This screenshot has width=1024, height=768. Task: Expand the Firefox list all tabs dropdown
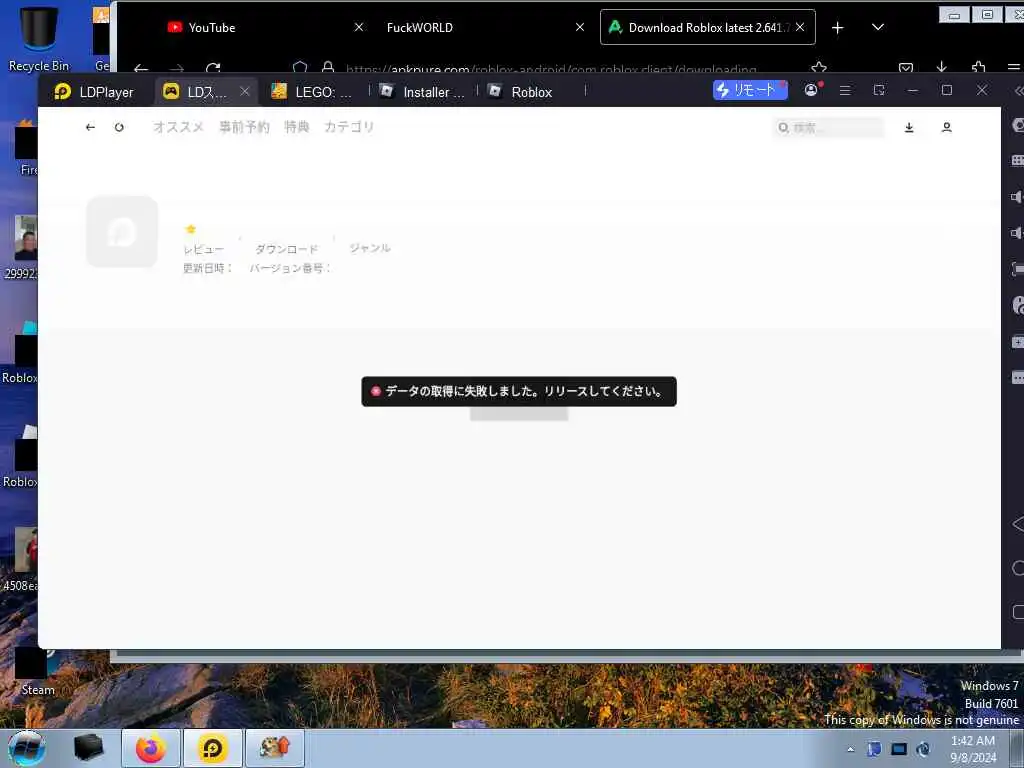coord(878,27)
